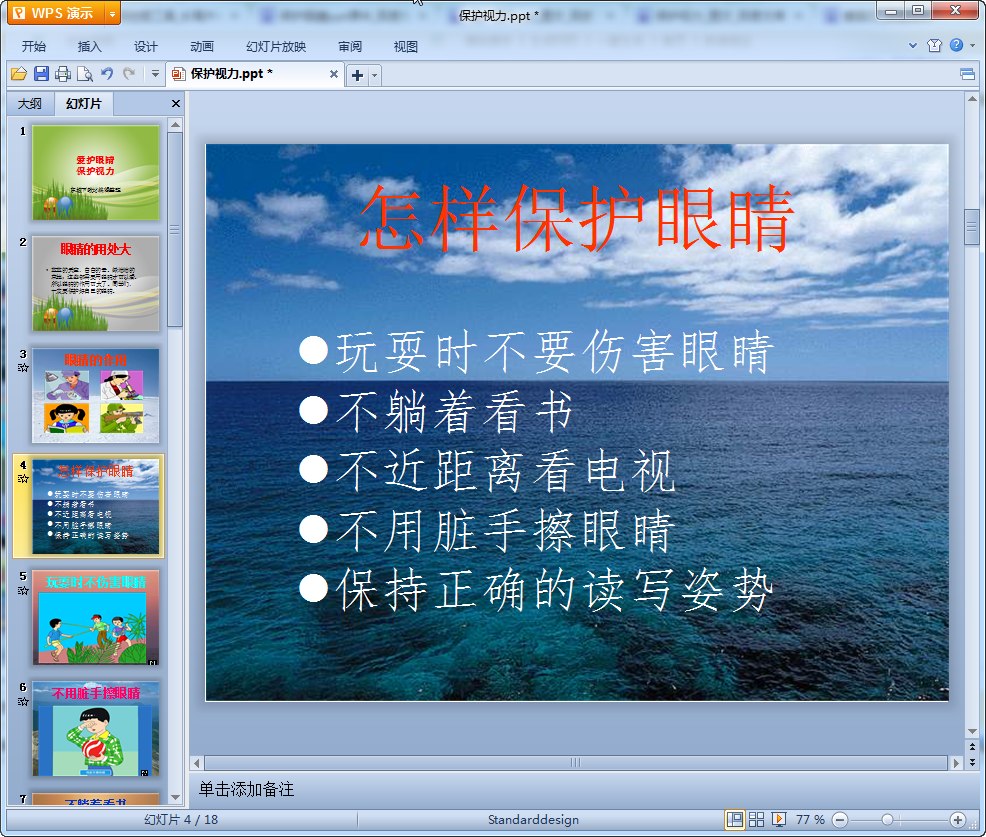Adjust the zoom slider handle
This screenshot has width=986, height=837.
click(887, 819)
